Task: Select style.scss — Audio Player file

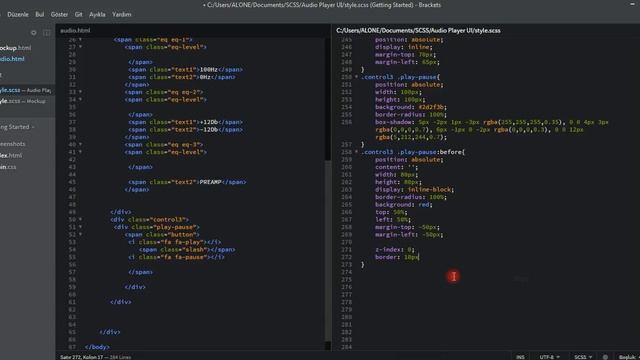Action: (26, 90)
